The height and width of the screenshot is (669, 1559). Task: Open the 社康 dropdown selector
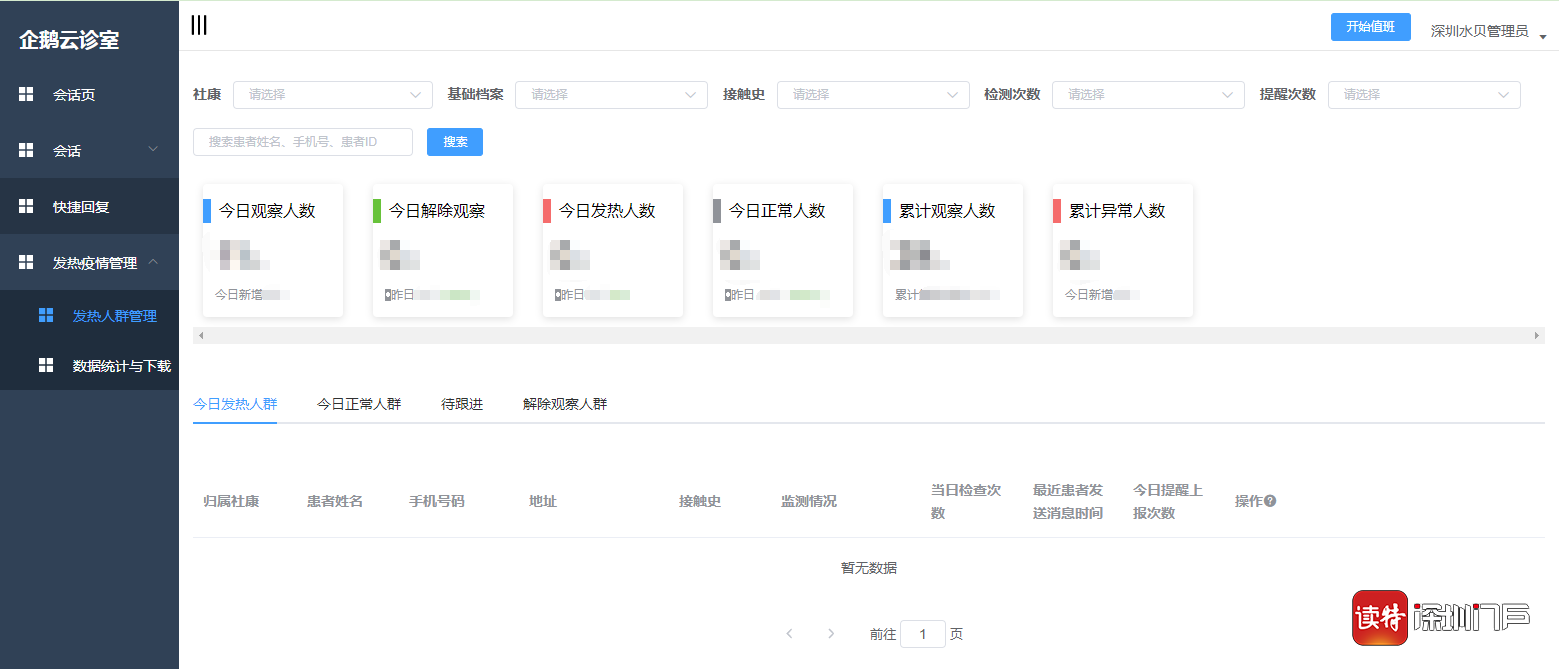pyautogui.click(x=332, y=95)
